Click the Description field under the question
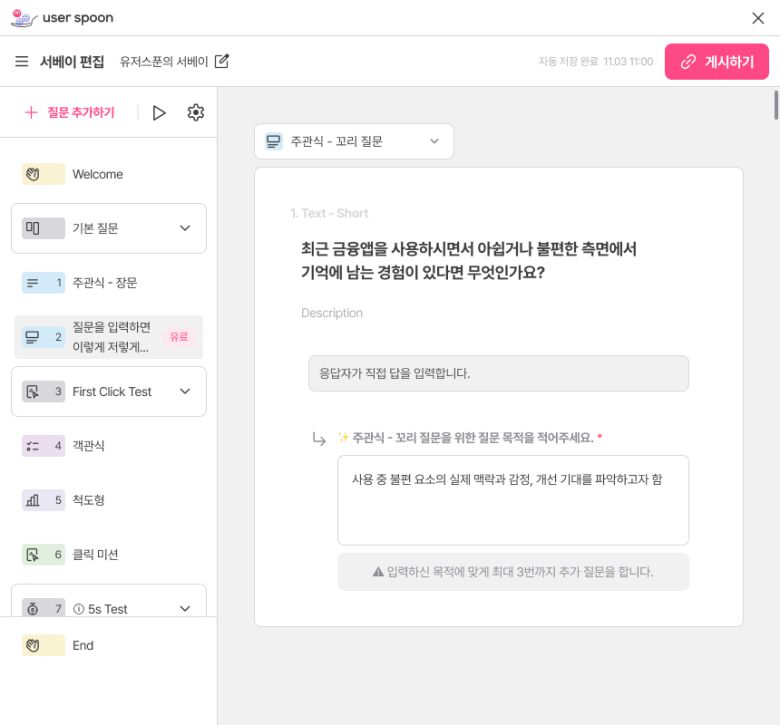The height and width of the screenshot is (725, 780). pyautogui.click(x=332, y=313)
